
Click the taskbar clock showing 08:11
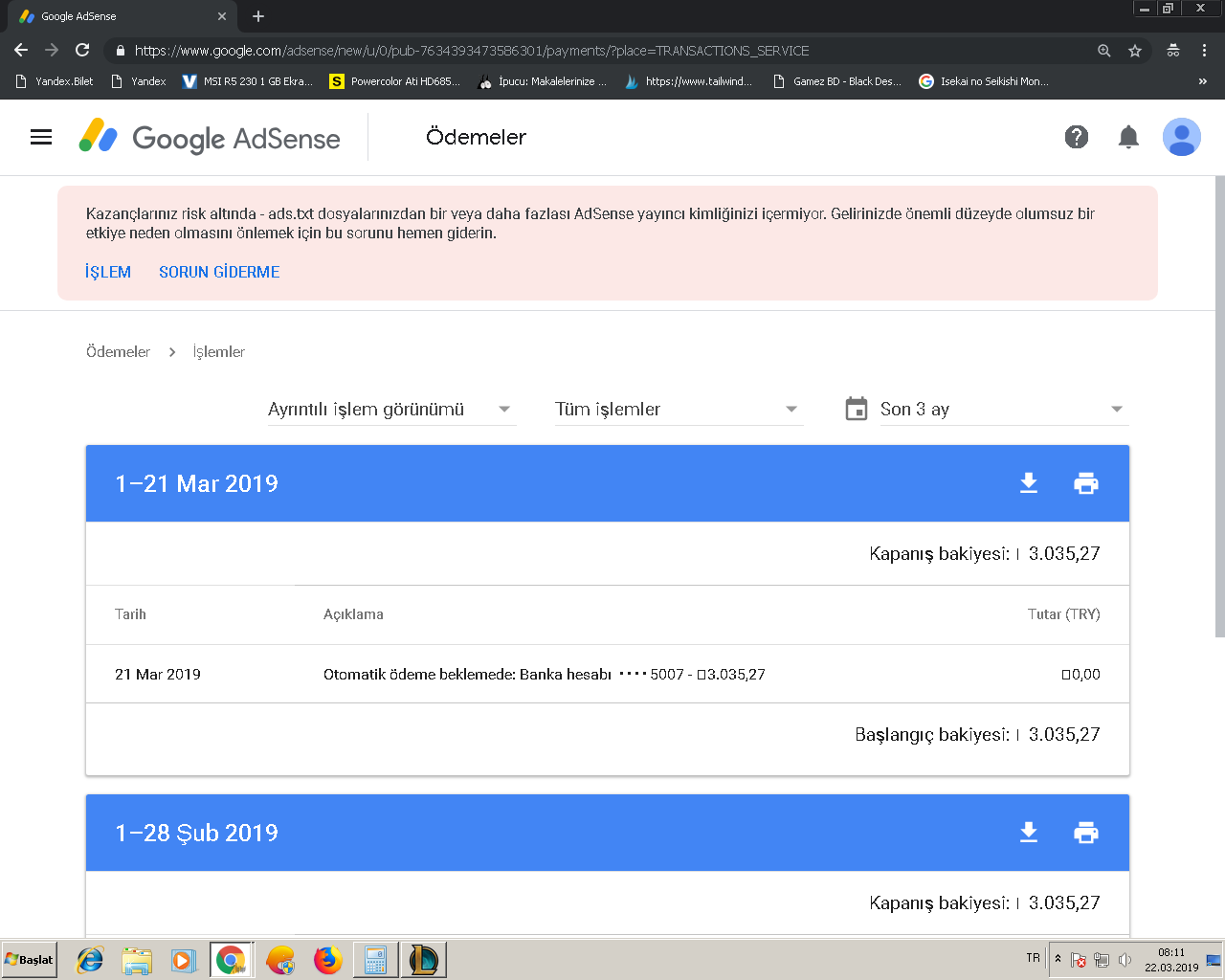[1171, 960]
